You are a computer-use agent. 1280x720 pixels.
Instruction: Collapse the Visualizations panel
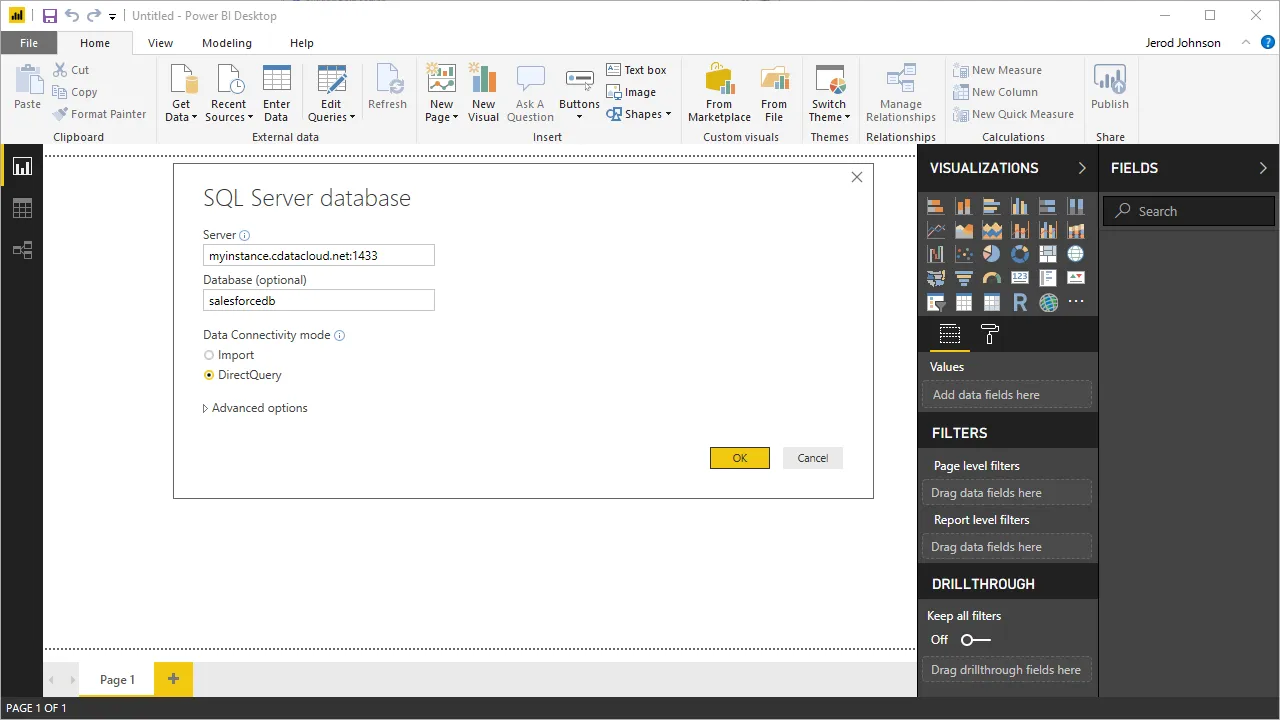(x=1080, y=168)
